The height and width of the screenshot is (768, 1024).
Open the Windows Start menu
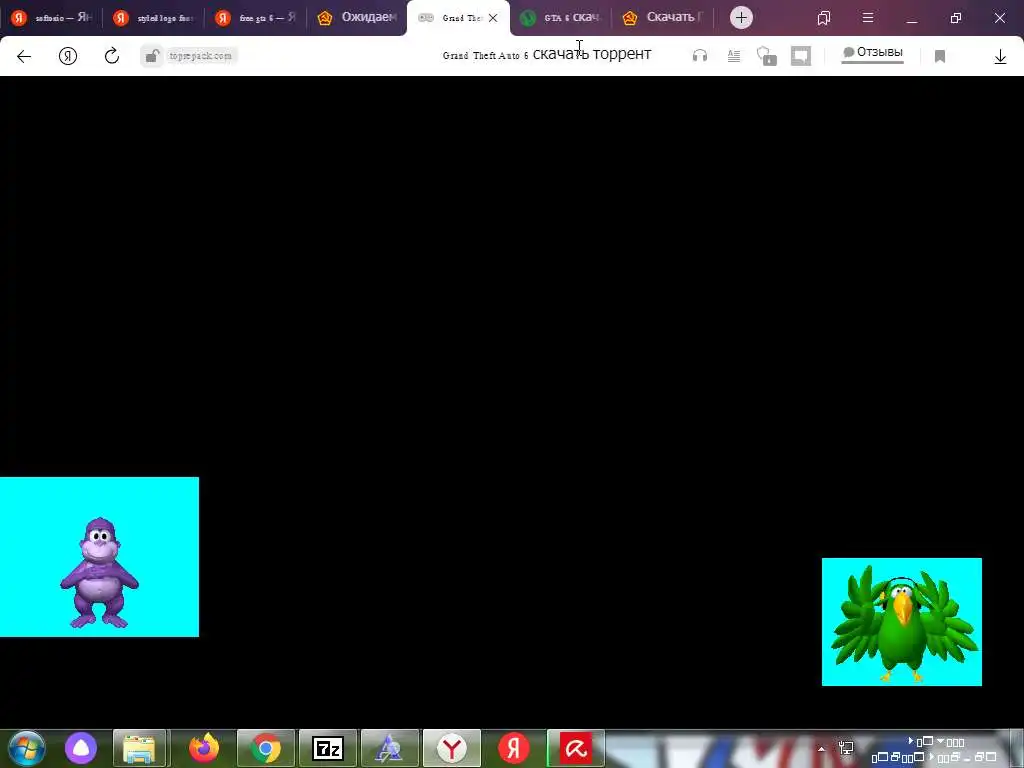pyautogui.click(x=27, y=748)
